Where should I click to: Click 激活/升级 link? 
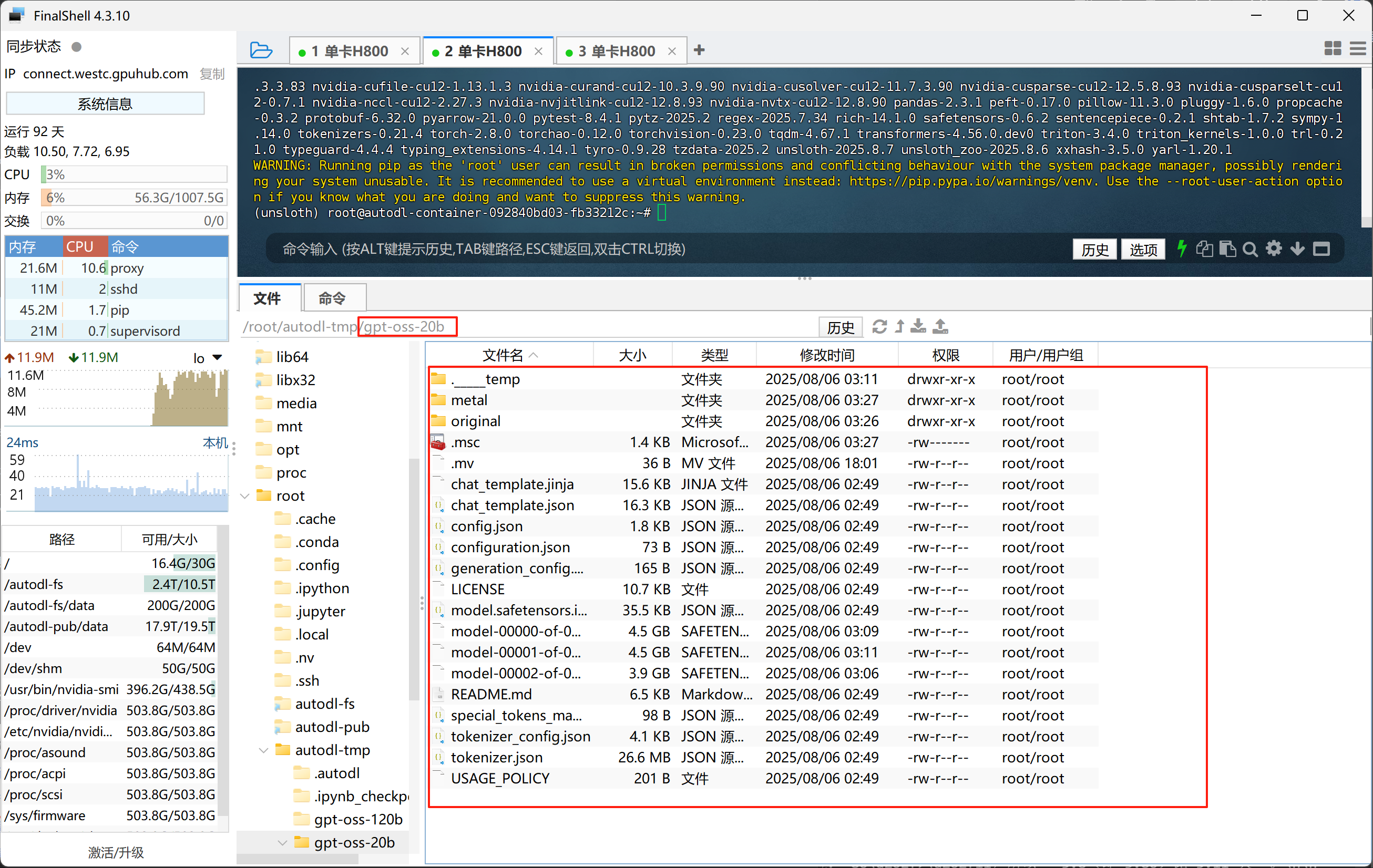116,853
